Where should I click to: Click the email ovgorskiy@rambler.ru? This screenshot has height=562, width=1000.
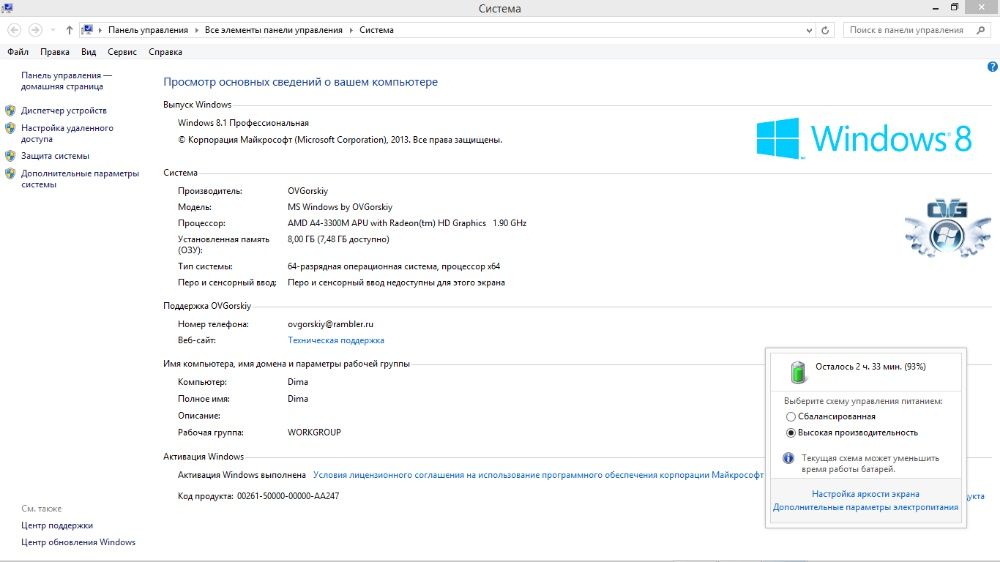click(x=330, y=324)
